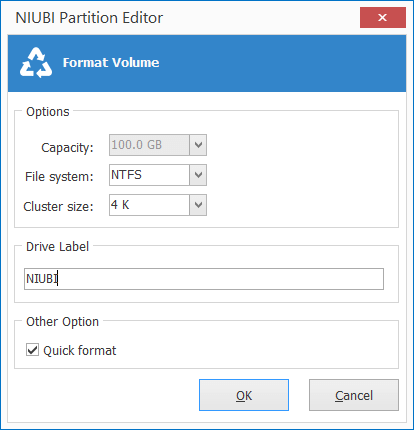
Task: Click the Format Volume header title
Action: pos(111,63)
